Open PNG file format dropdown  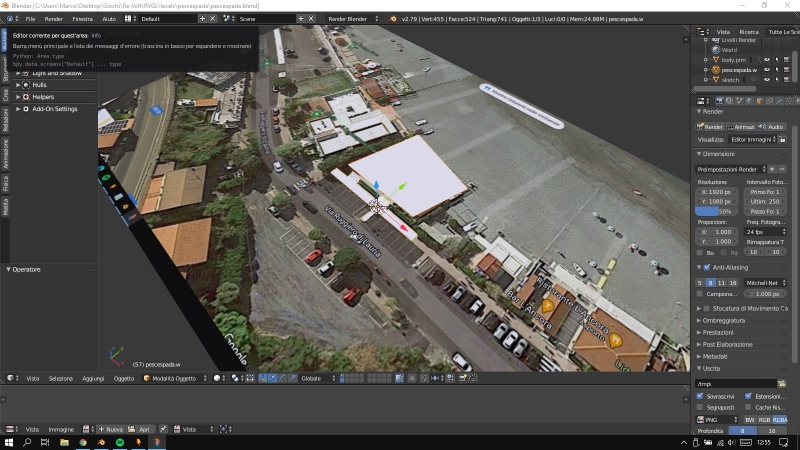717,419
